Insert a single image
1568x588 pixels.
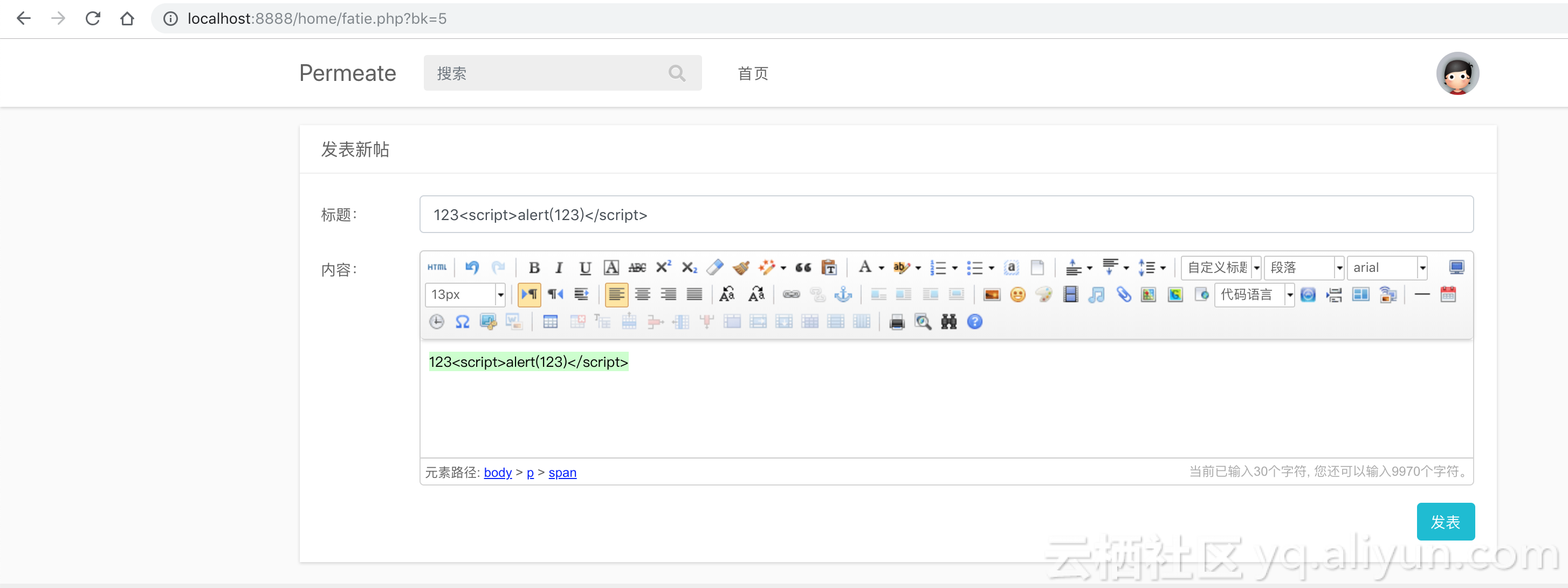tap(992, 295)
